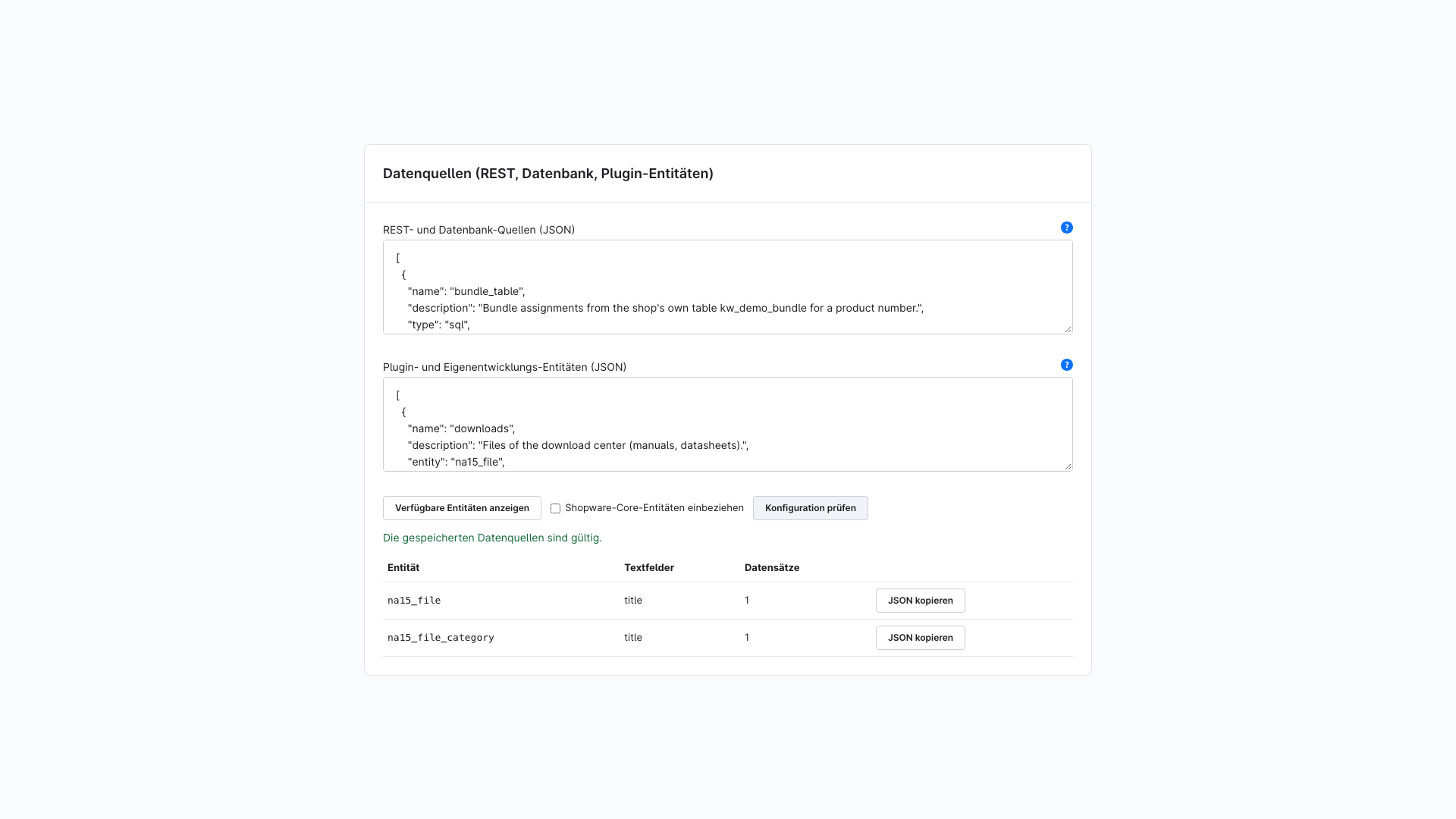
Task: Focus the Plugin- und Eigenentwicklungs-Entitäten JSON textarea
Action: 728,425
